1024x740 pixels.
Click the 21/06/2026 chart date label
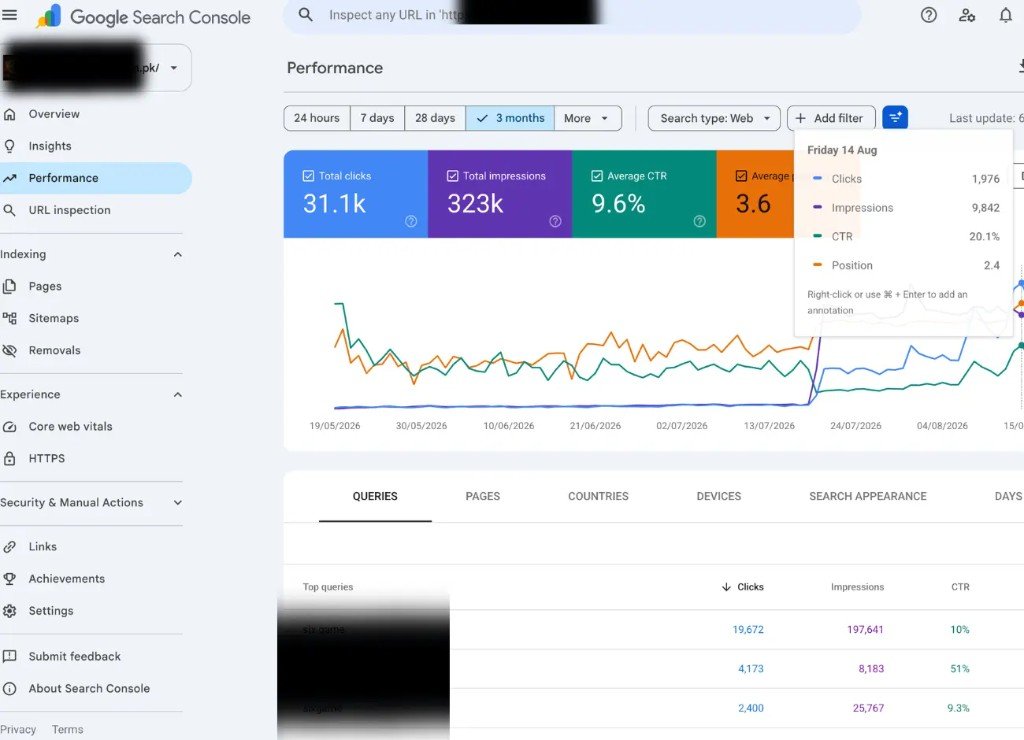coord(595,426)
